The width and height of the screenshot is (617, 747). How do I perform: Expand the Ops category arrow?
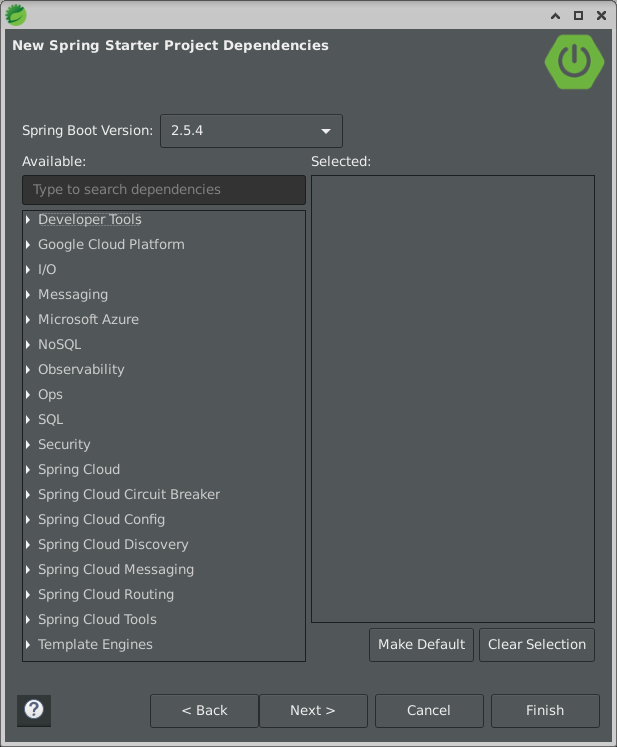click(28, 394)
